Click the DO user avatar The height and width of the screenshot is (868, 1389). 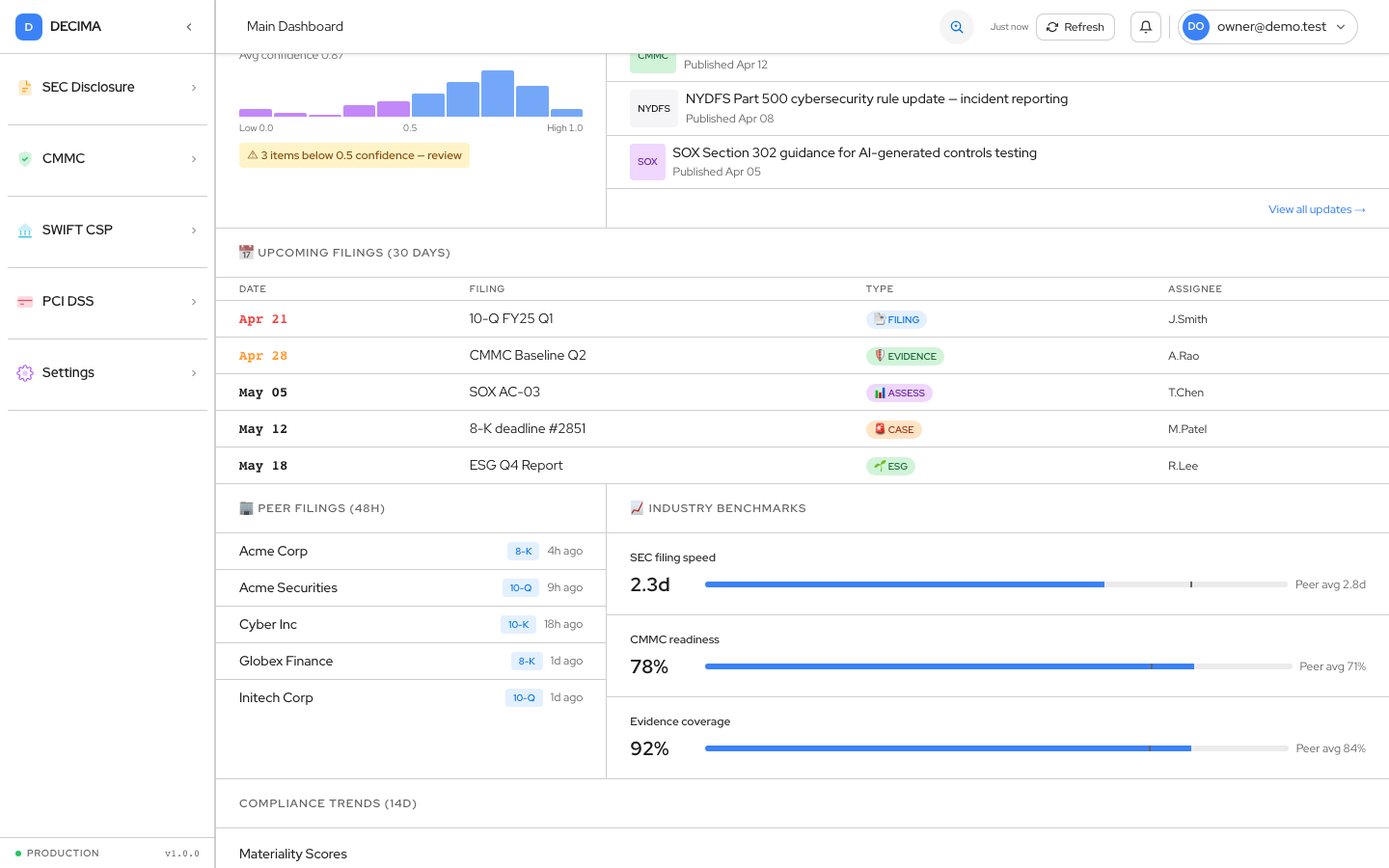1196,27
